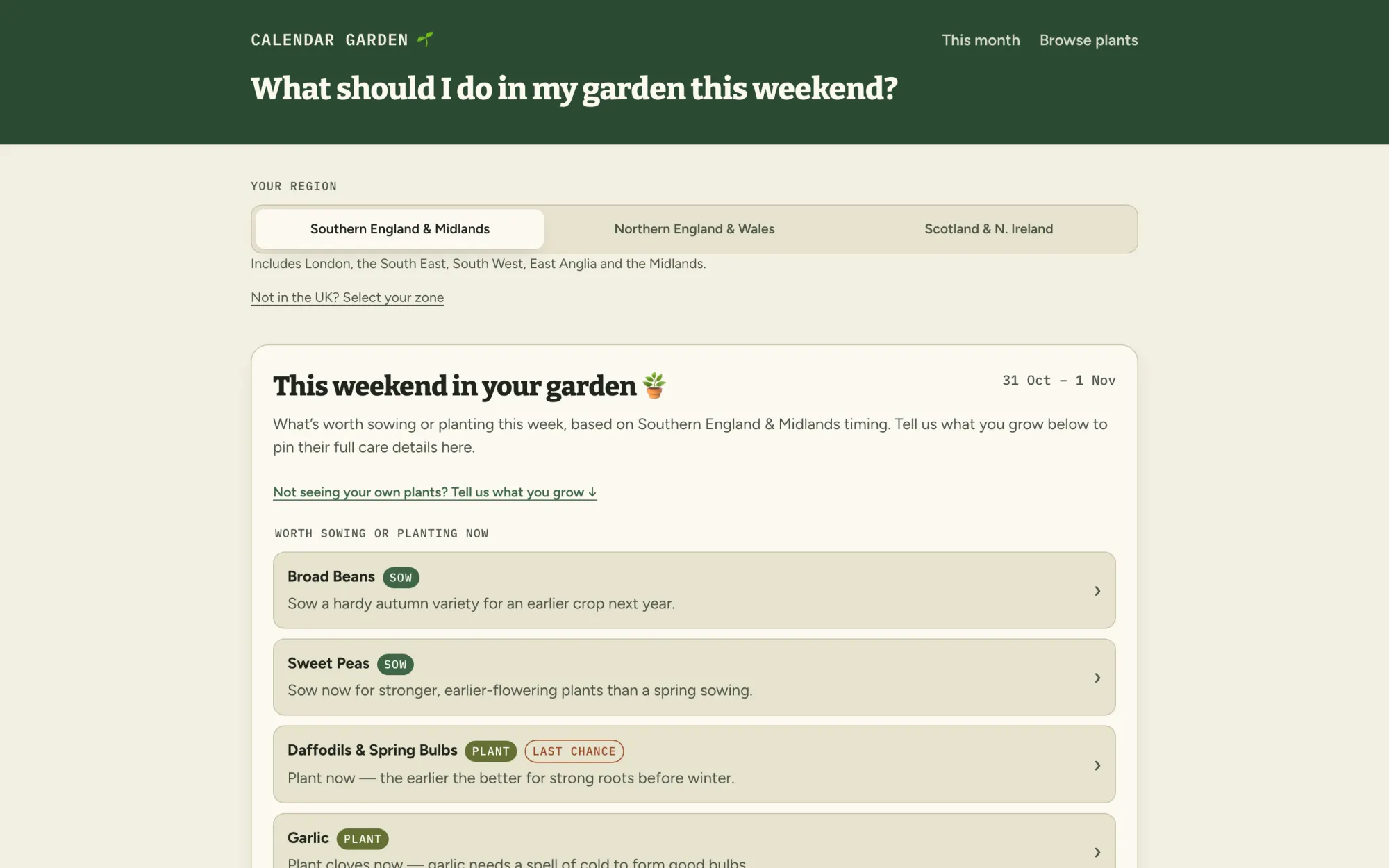
Task: Click the Calendar Garden seedling logo icon
Action: point(425,39)
